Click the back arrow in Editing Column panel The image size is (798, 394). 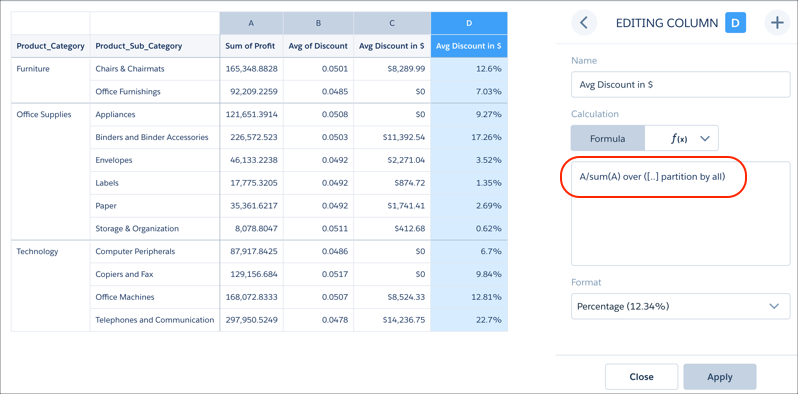point(584,23)
